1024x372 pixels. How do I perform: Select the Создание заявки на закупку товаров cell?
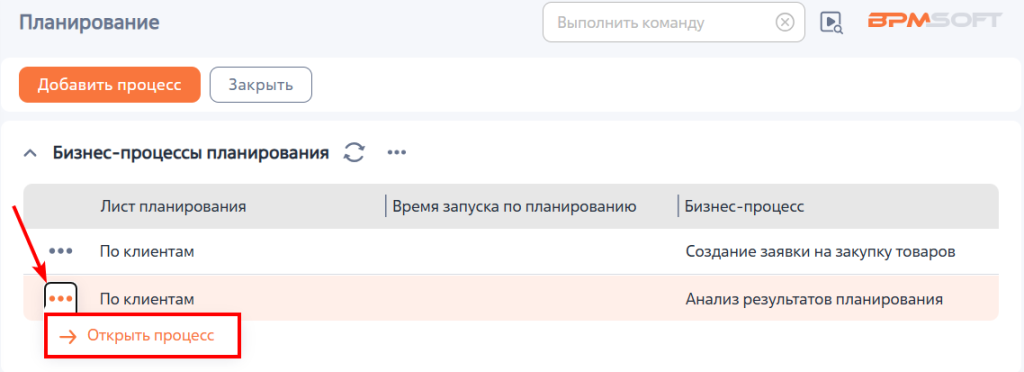[x=820, y=251]
